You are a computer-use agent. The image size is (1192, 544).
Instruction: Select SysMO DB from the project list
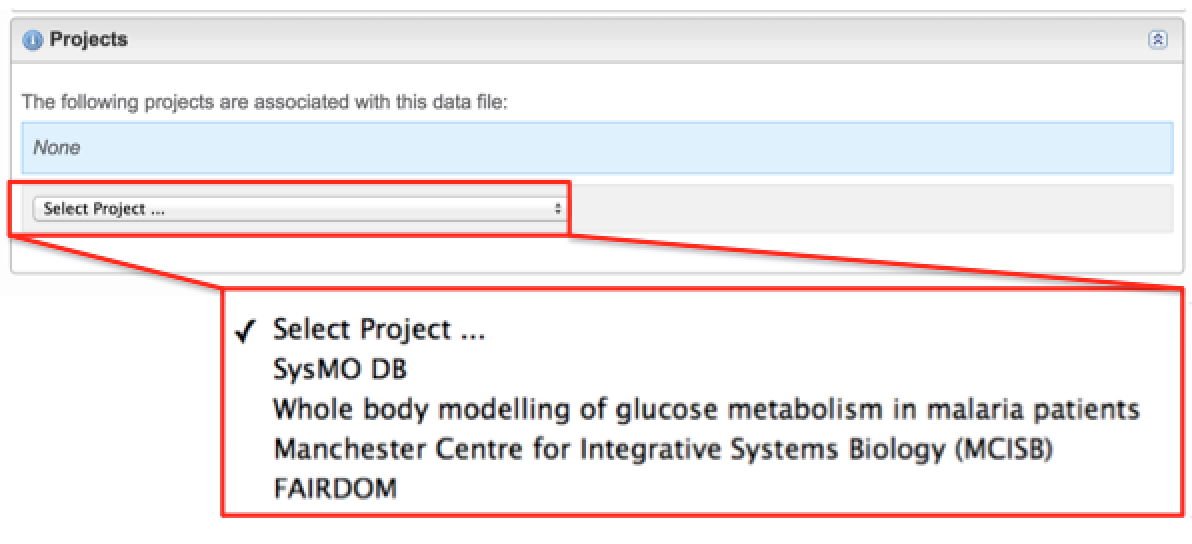click(x=340, y=369)
